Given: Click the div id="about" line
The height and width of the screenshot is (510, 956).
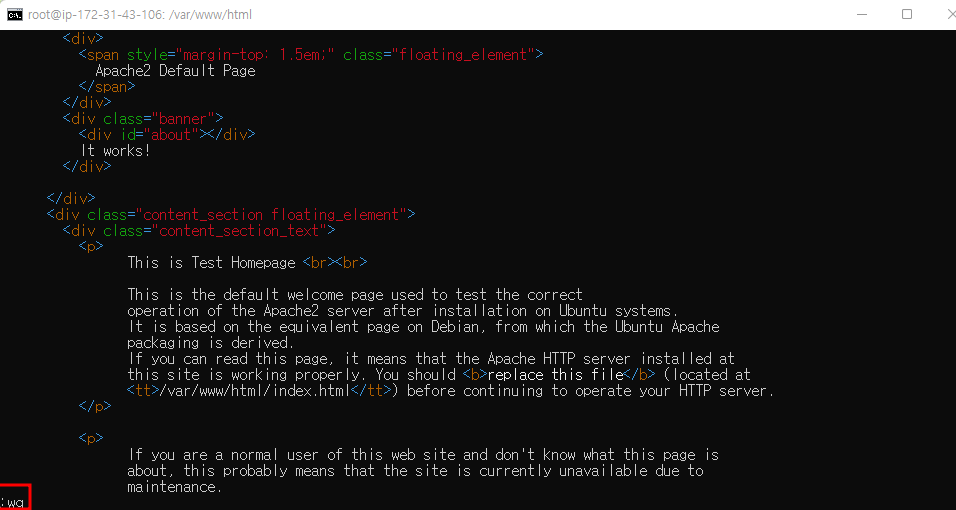Looking at the screenshot, I should pyautogui.click(x=167, y=134).
